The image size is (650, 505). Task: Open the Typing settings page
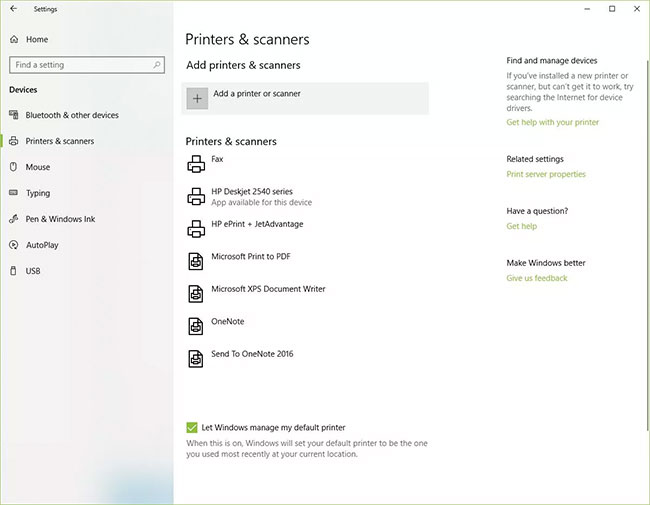click(x=38, y=193)
